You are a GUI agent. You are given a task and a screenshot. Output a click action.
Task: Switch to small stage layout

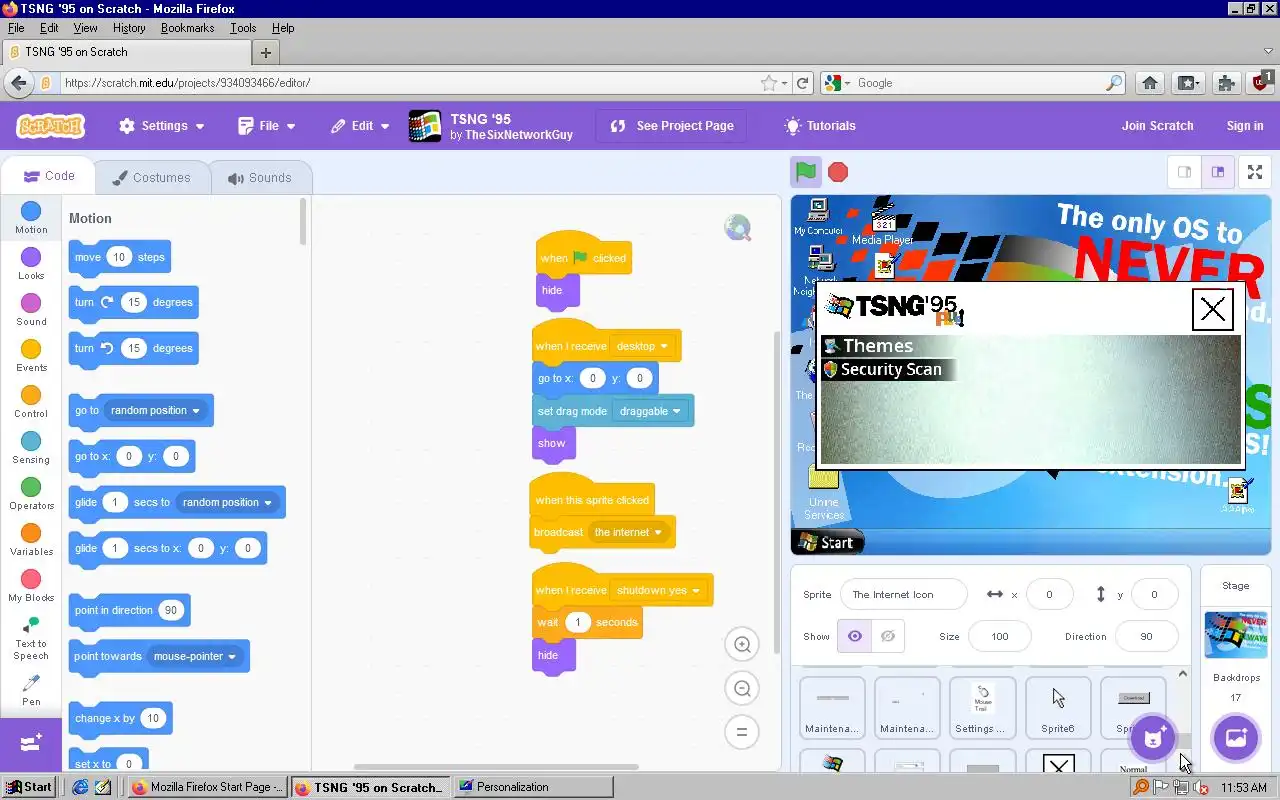1184,172
